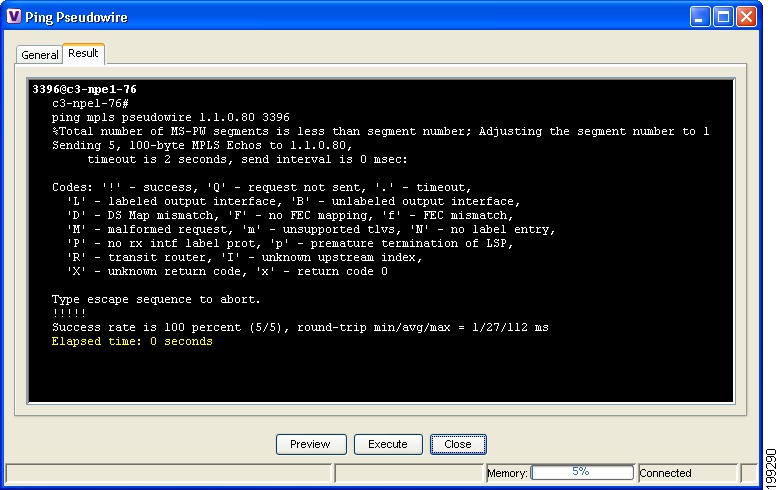Click the 'R' - transit router line

click(x=244, y=257)
